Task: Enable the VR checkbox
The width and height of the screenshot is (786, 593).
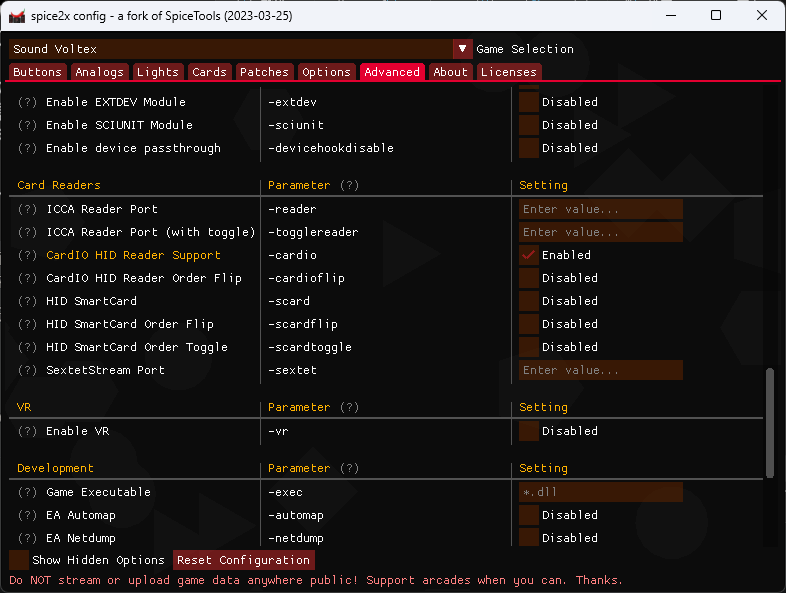Action: 529,431
